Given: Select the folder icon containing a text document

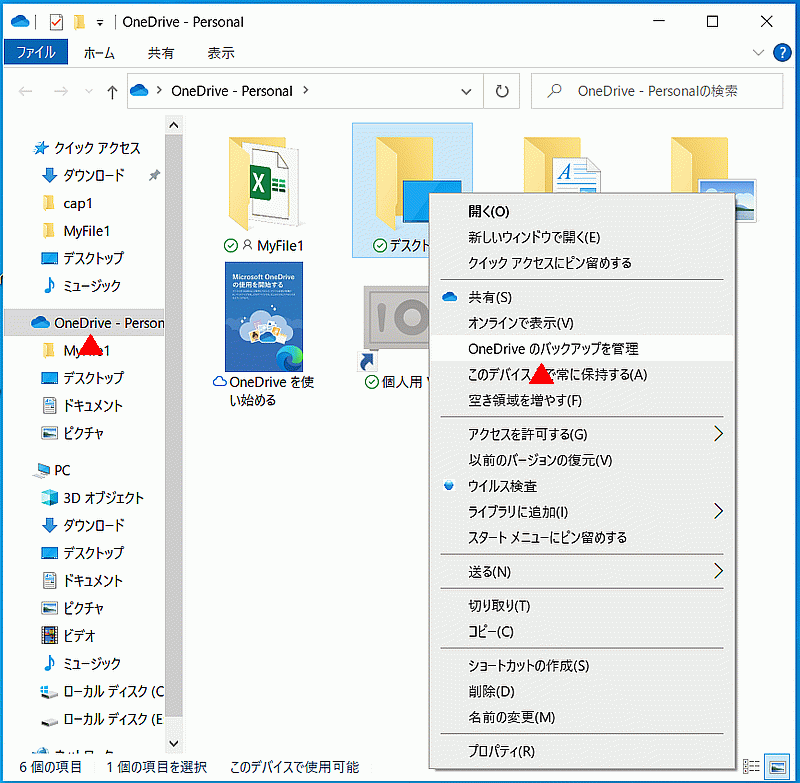Looking at the screenshot, I should pyautogui.click(x=561, y=166).
